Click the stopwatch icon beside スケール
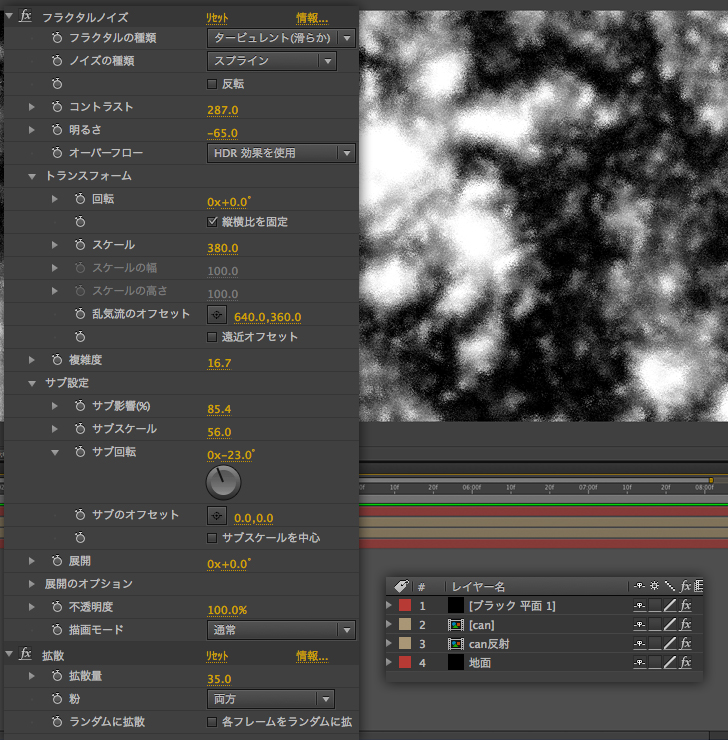 tap(80, 245)
